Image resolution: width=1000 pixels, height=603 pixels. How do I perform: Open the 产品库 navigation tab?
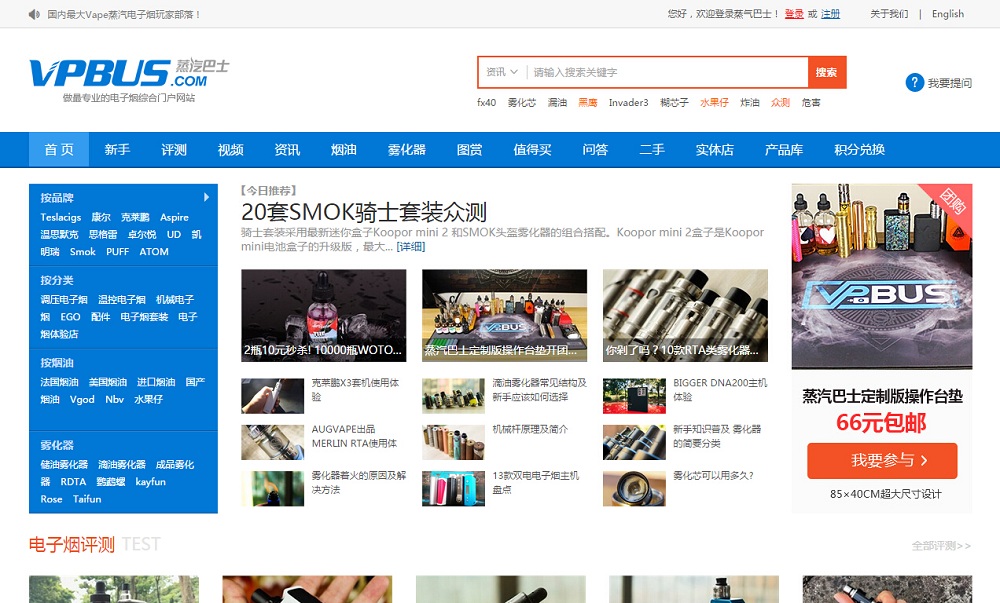[784, 150]
